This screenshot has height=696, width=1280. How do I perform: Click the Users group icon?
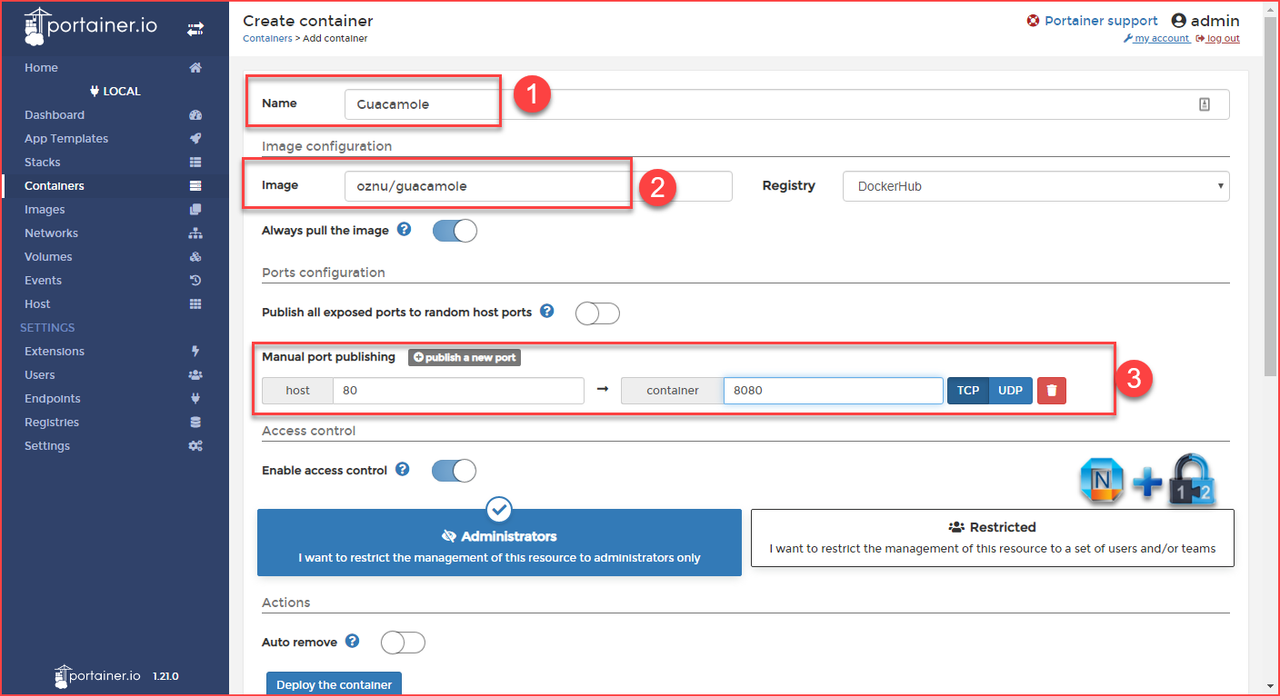coord(196,375)
